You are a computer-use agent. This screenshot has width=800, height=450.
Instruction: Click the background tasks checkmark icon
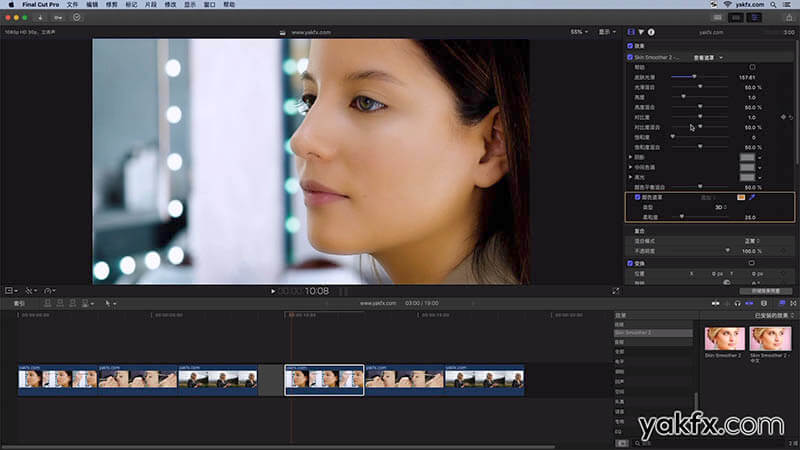pyautogui.click(x=77, y=17)
